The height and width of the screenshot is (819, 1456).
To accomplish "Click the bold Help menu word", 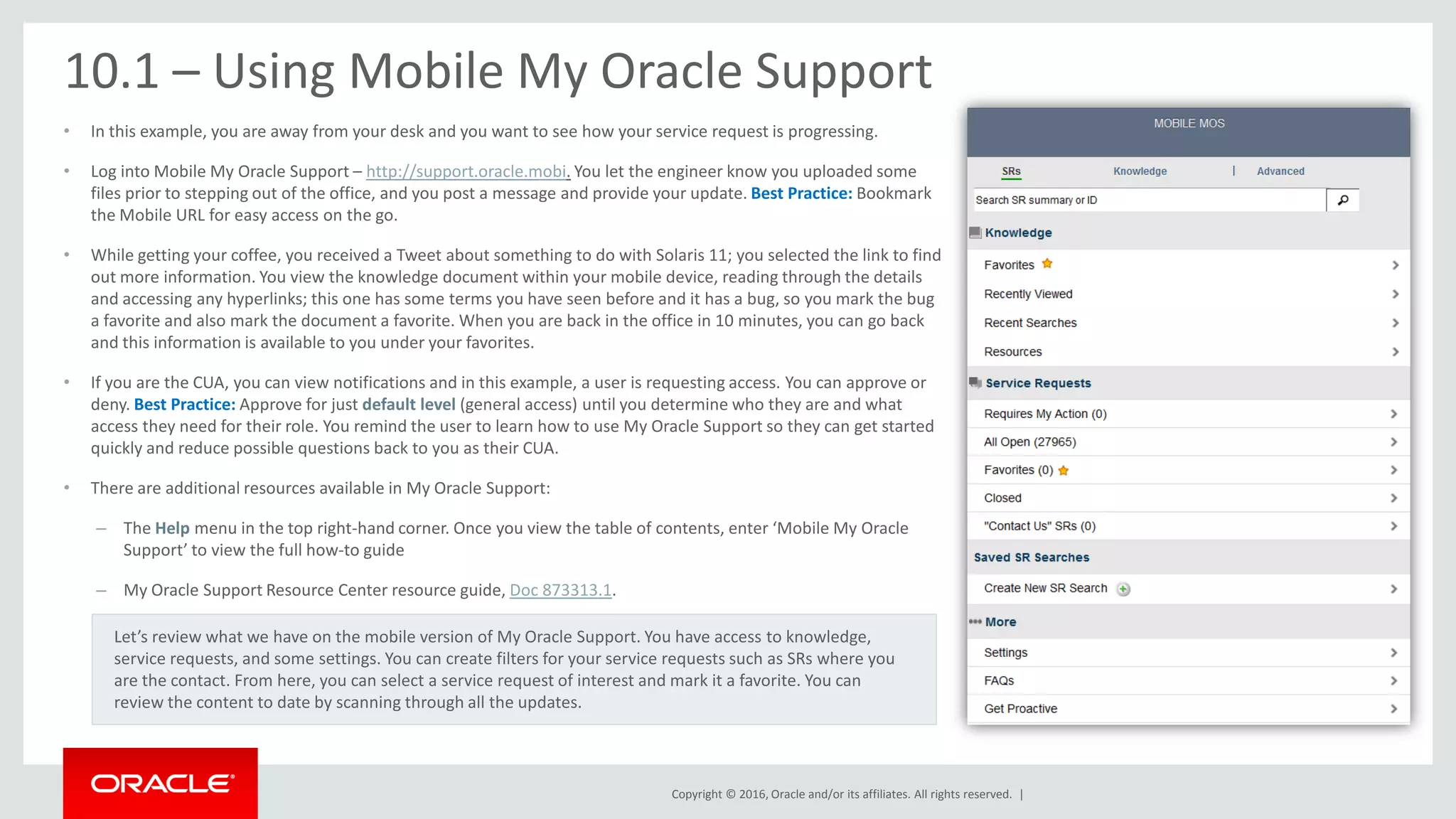I will (x=172, y=528).
